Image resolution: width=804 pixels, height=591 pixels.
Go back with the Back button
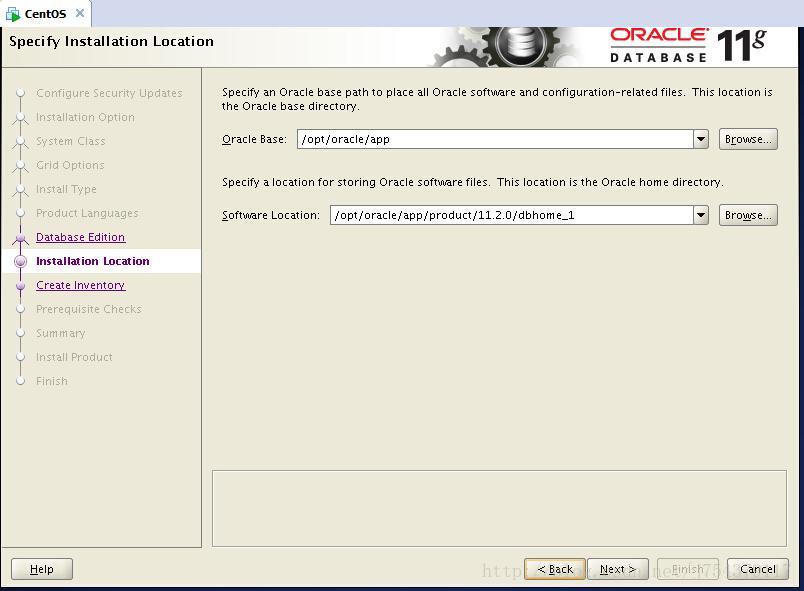point(555,569)
